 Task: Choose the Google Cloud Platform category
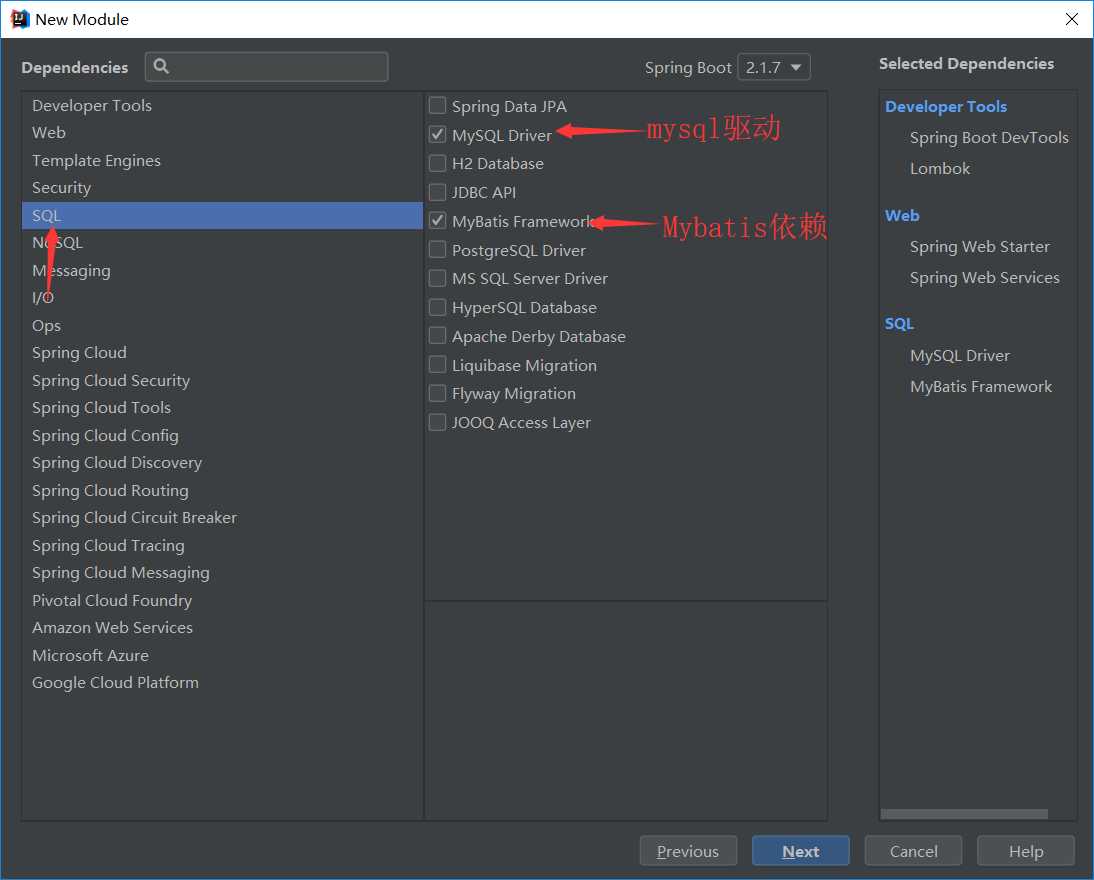[x=222, y=683]
